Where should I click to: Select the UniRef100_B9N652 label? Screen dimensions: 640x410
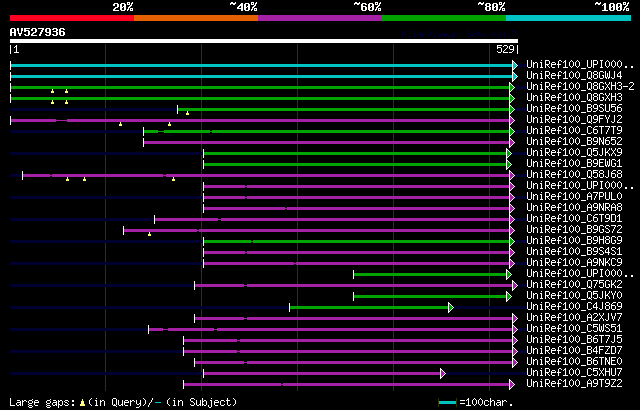coord(574,142)
